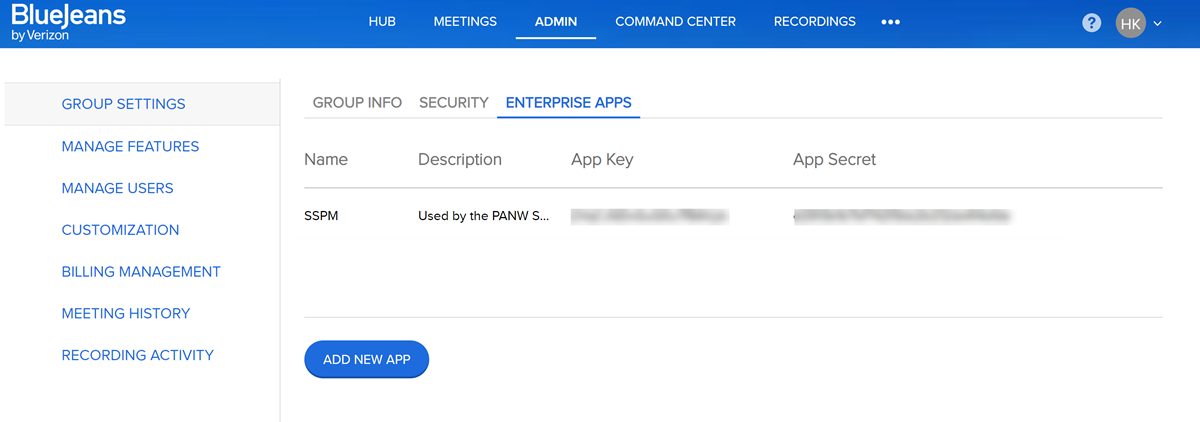Screen dimensions: 1200x422
Task: View MEETING HISTORY from the sidebar
Action: click(x=125, y=313)
